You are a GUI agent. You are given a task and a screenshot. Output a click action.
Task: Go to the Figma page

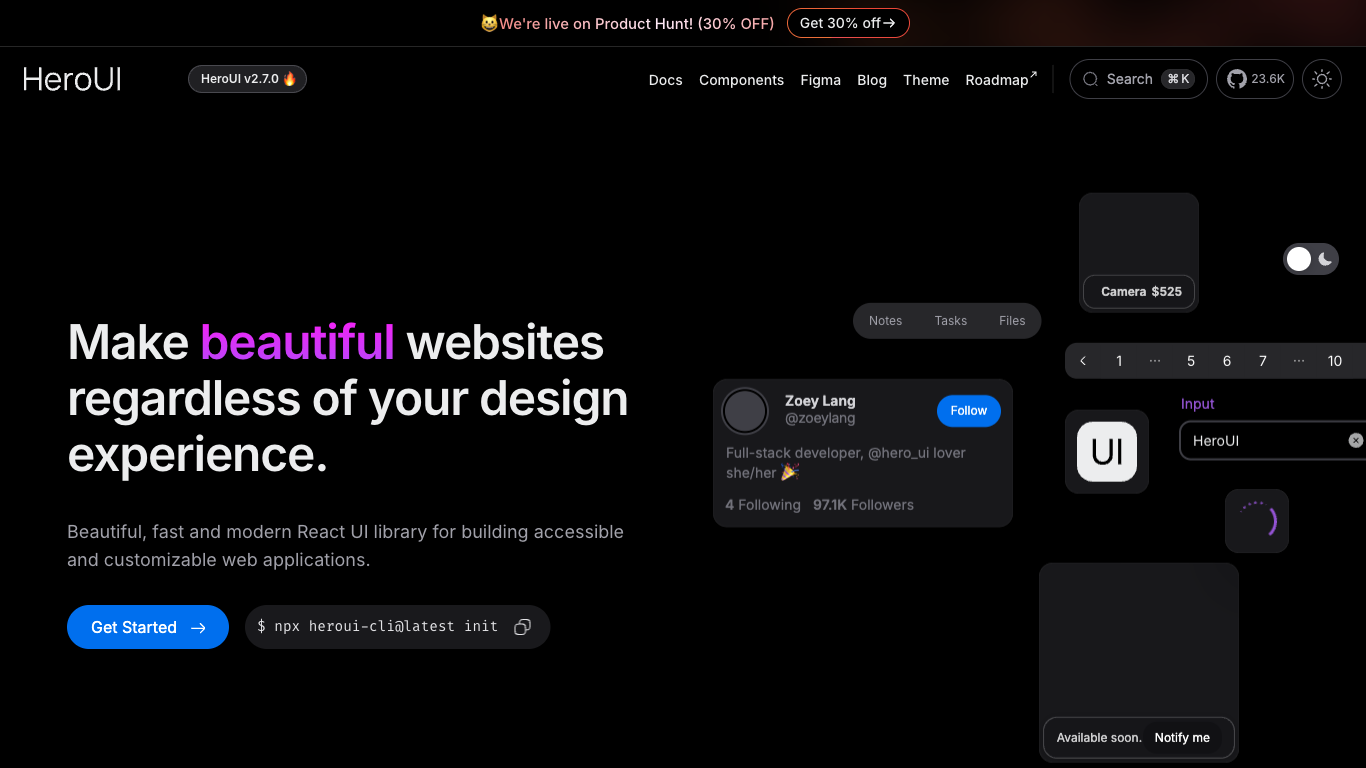point(820,80)
